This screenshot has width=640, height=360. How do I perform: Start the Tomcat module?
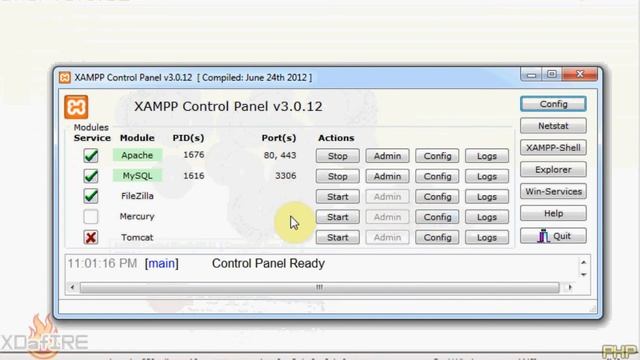pyautogui.click(x=338, y=238)
